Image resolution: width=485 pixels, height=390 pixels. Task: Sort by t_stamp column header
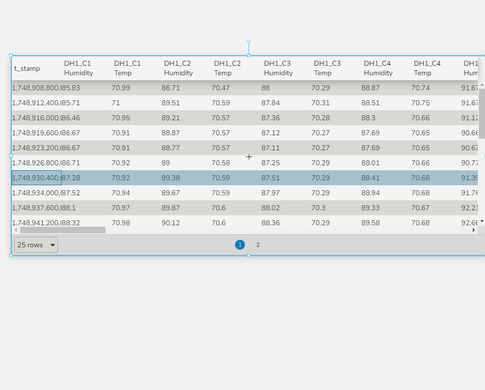point(27,68)
